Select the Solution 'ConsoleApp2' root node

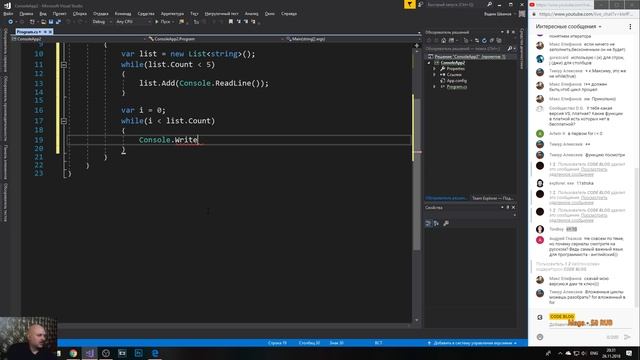coord(469,57)
